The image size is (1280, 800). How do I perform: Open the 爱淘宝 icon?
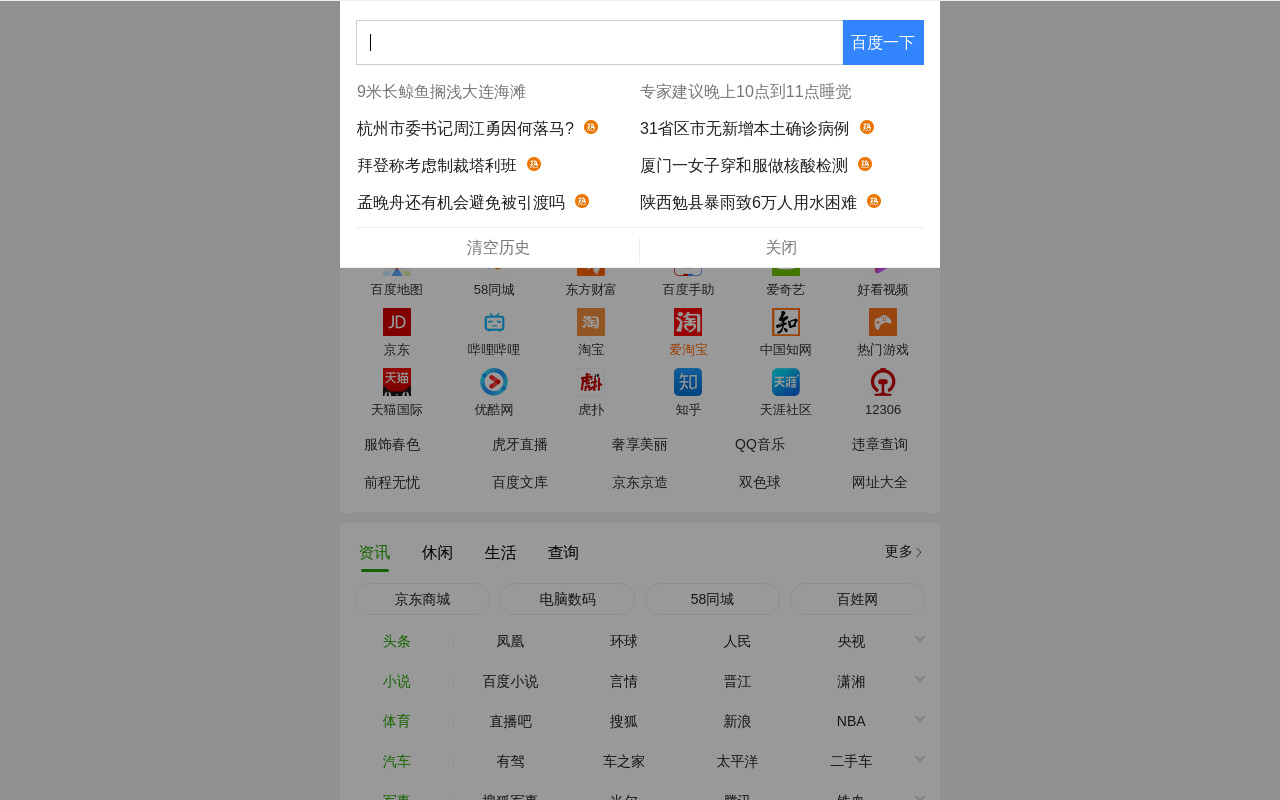(688, 322)
